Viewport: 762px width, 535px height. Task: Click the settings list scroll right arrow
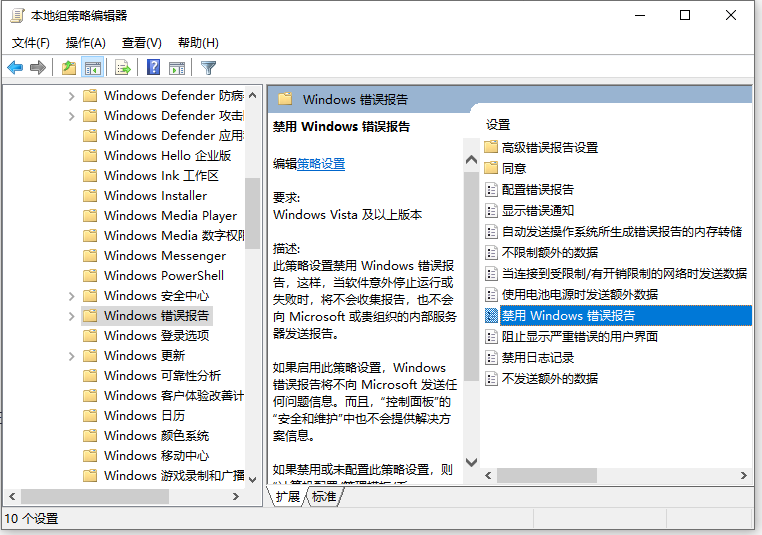click(x=744, y=475)
